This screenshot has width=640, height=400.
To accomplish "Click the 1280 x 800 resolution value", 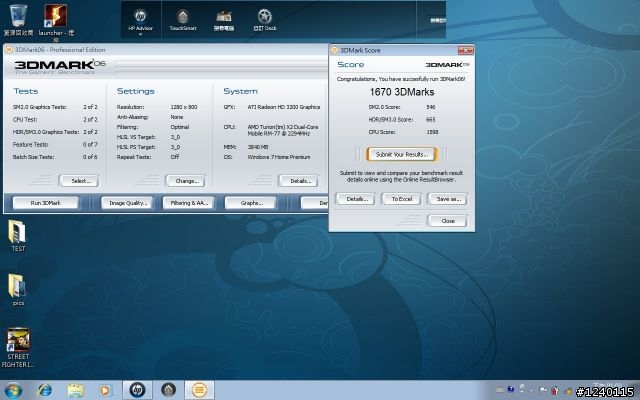I will (x=184, y=107).
